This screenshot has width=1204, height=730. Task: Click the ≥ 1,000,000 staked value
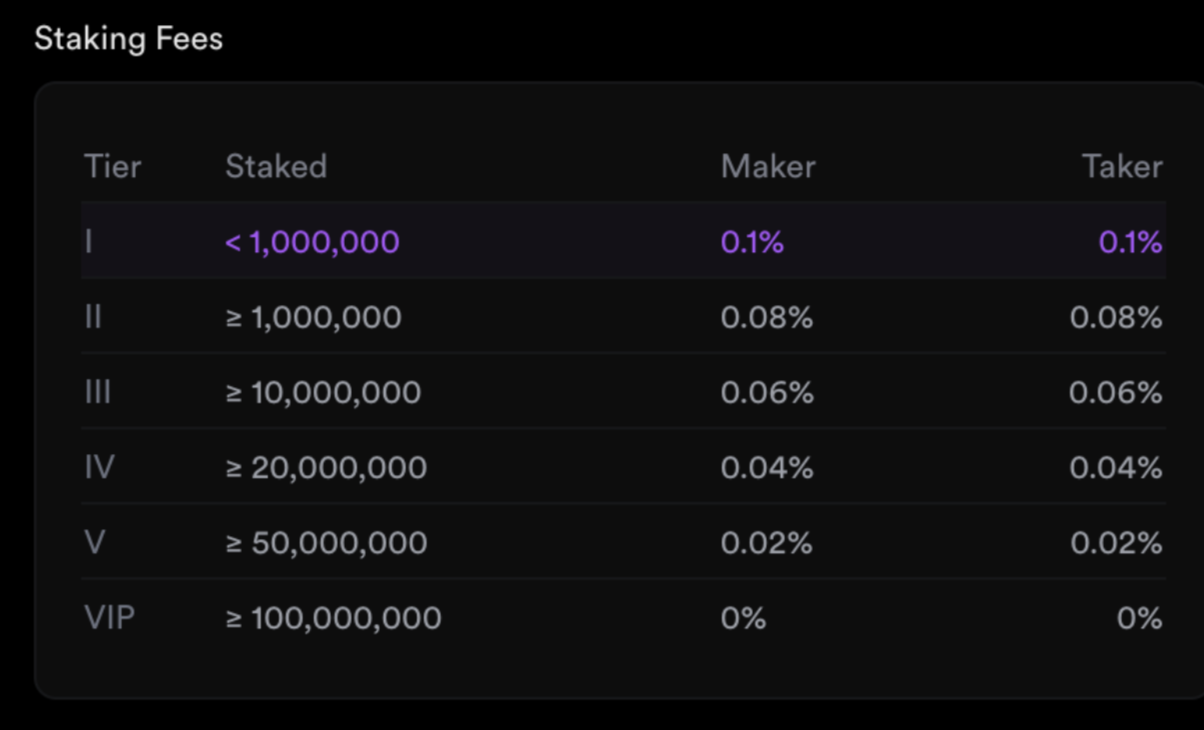[313, 317]
